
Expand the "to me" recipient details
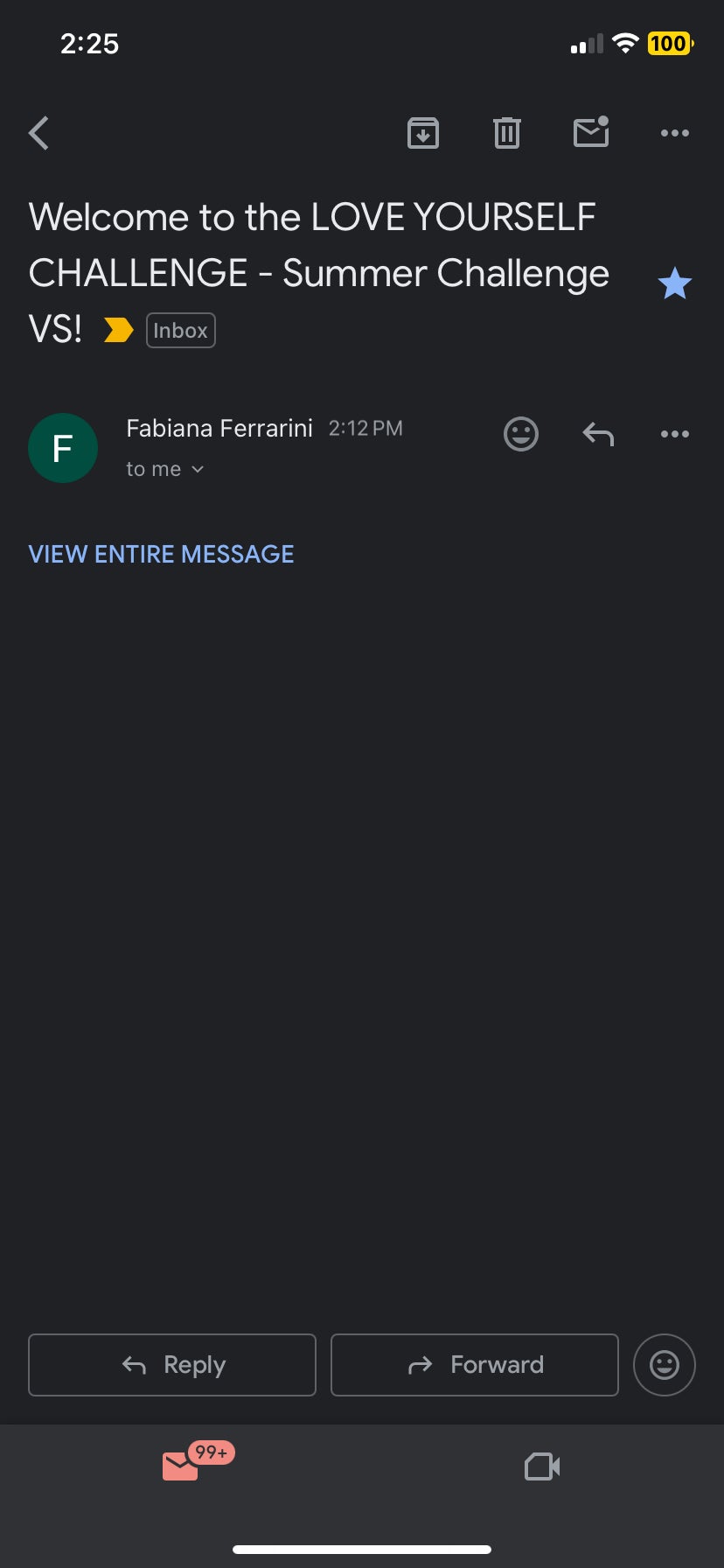pyautogui.click(x=165, y=469)
